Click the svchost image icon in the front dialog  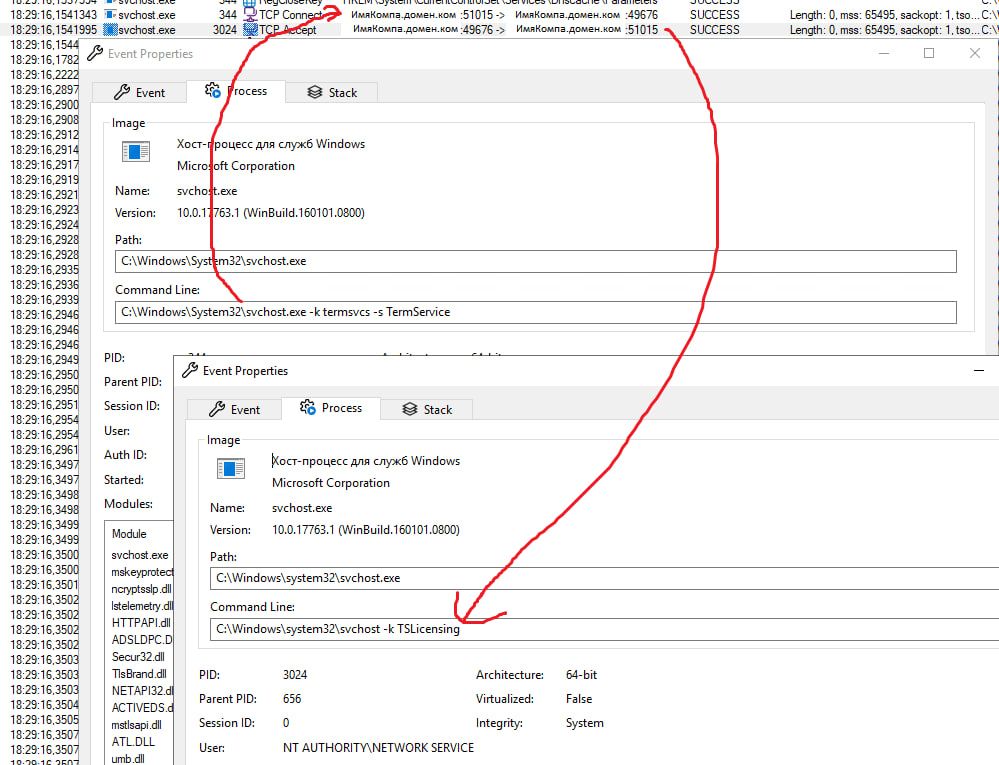[x=231, y=468]
